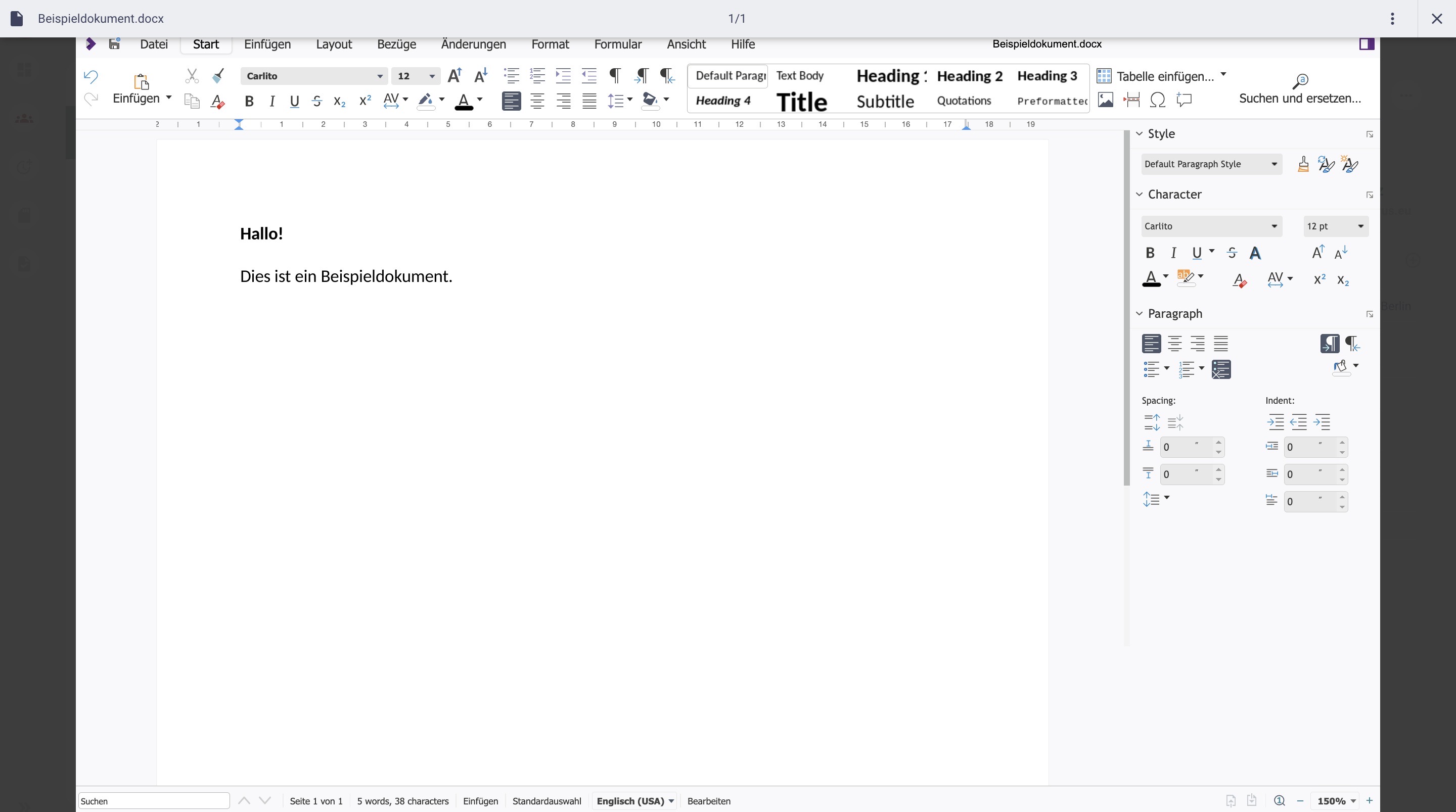The image size is (1456, 812).
Task: Increase paragraph spacing icon in sidebar
Action: point(1152,422)
